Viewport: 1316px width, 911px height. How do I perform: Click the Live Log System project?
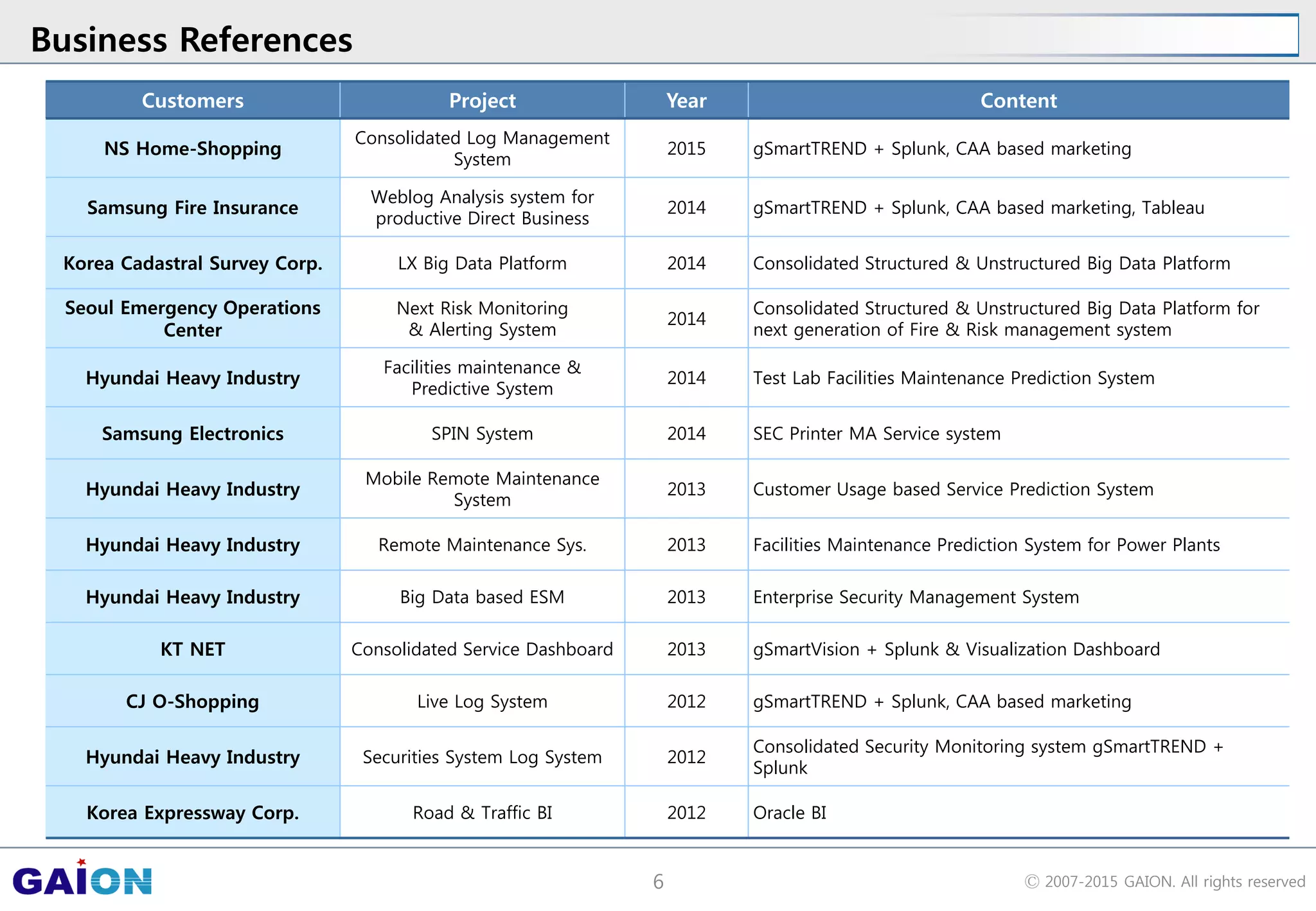pos(482,702)
